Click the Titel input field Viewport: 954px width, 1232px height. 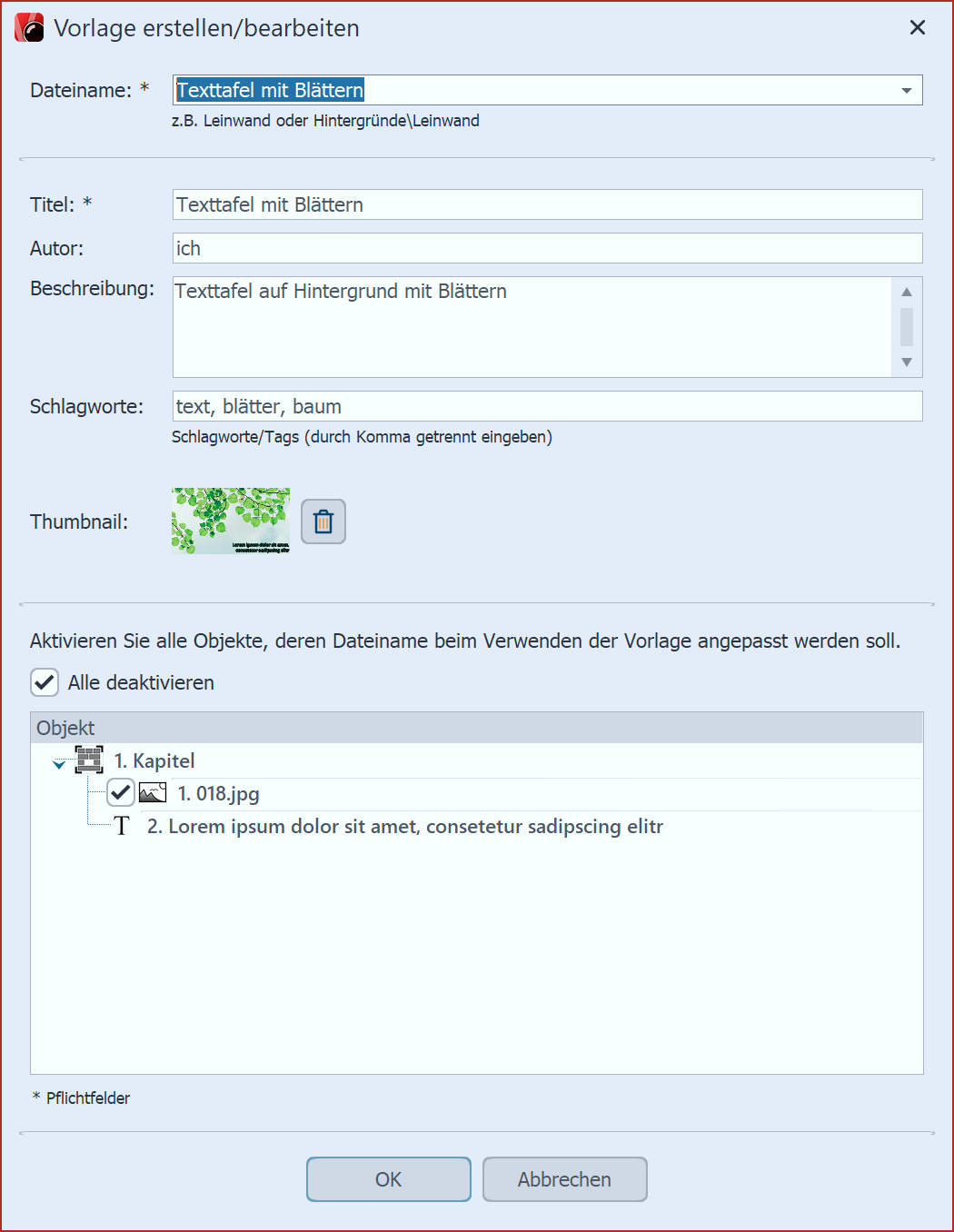click(547, 204)
